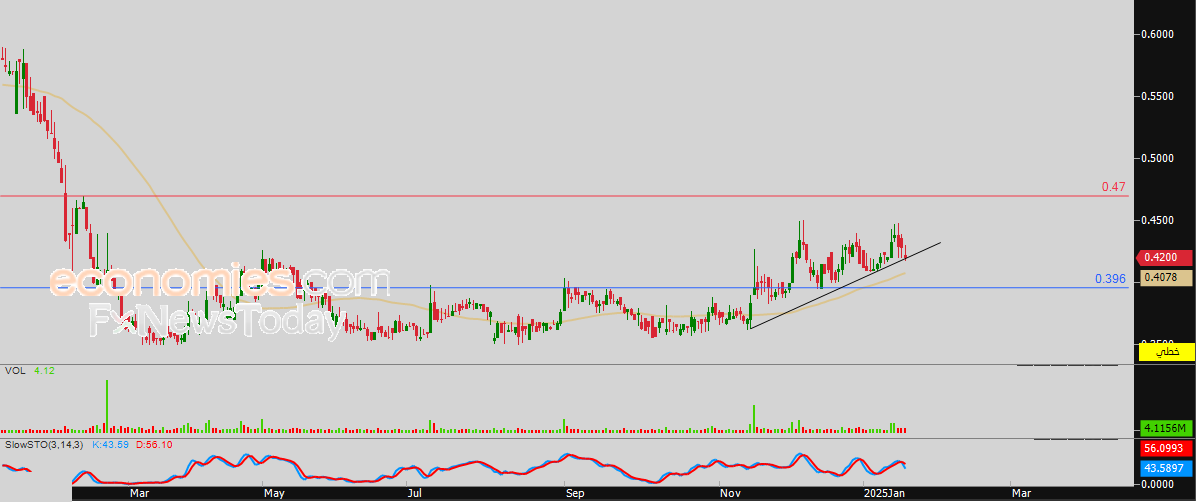Click the D:56.10 stochastic reading

pos(153,444)
